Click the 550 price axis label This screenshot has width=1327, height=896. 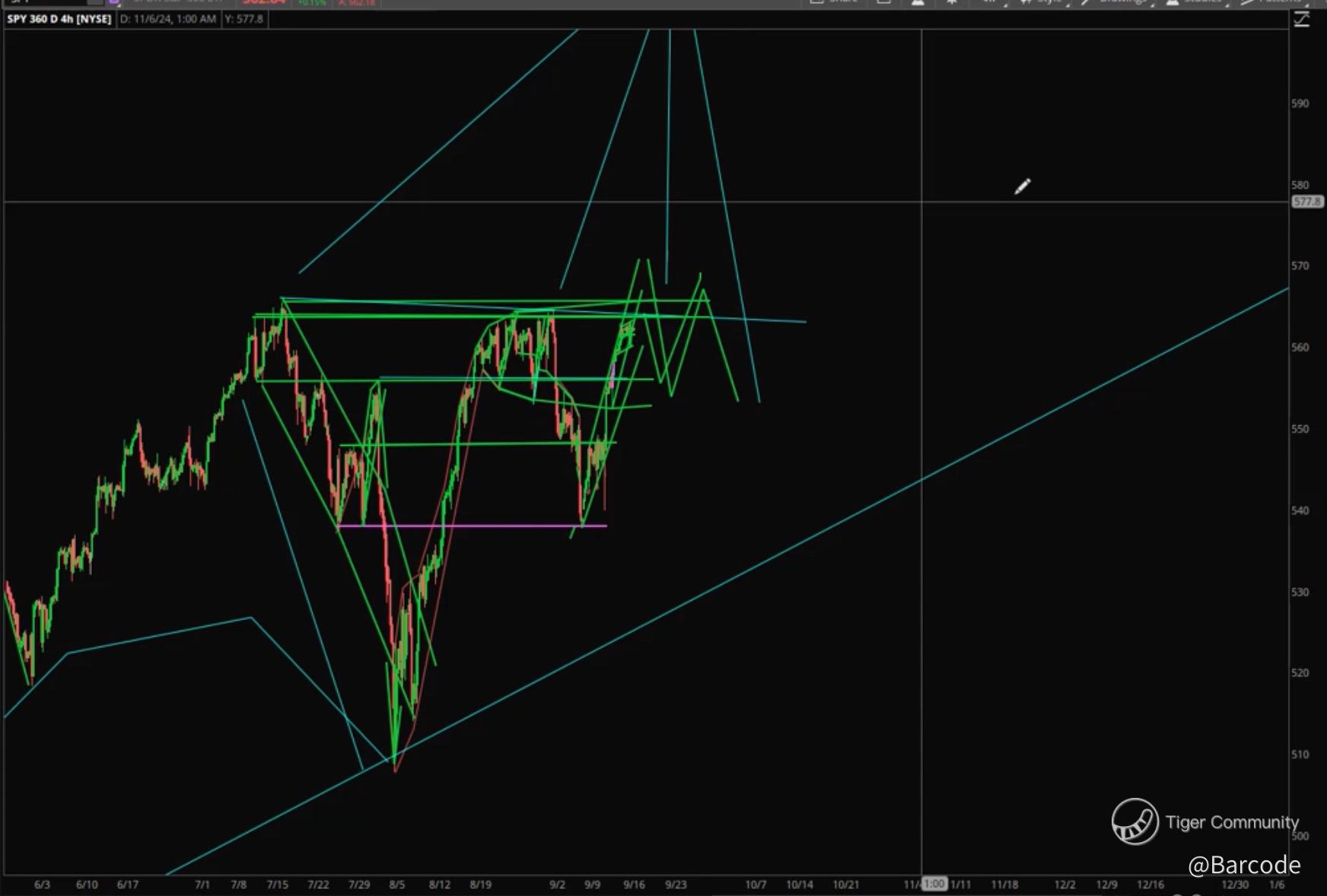click(1300, 429)
